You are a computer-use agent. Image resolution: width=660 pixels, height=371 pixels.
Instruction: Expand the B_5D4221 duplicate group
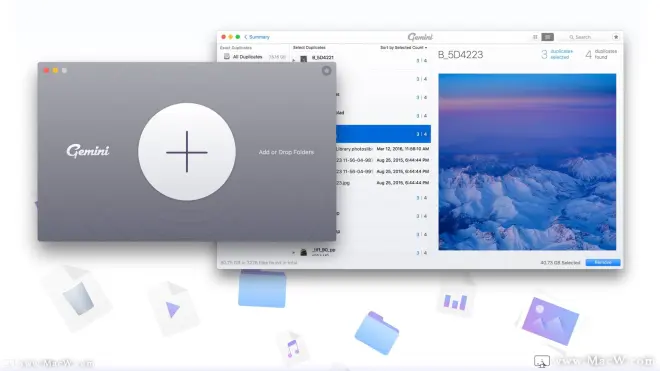pyautogui.click(x=294, y=60)
